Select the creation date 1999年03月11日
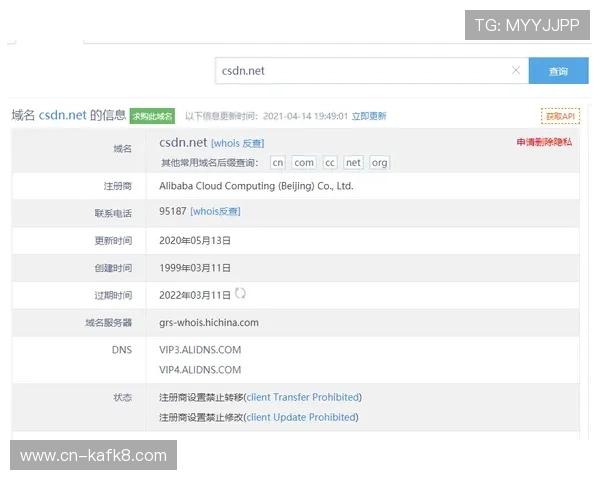 coord(195,268)
